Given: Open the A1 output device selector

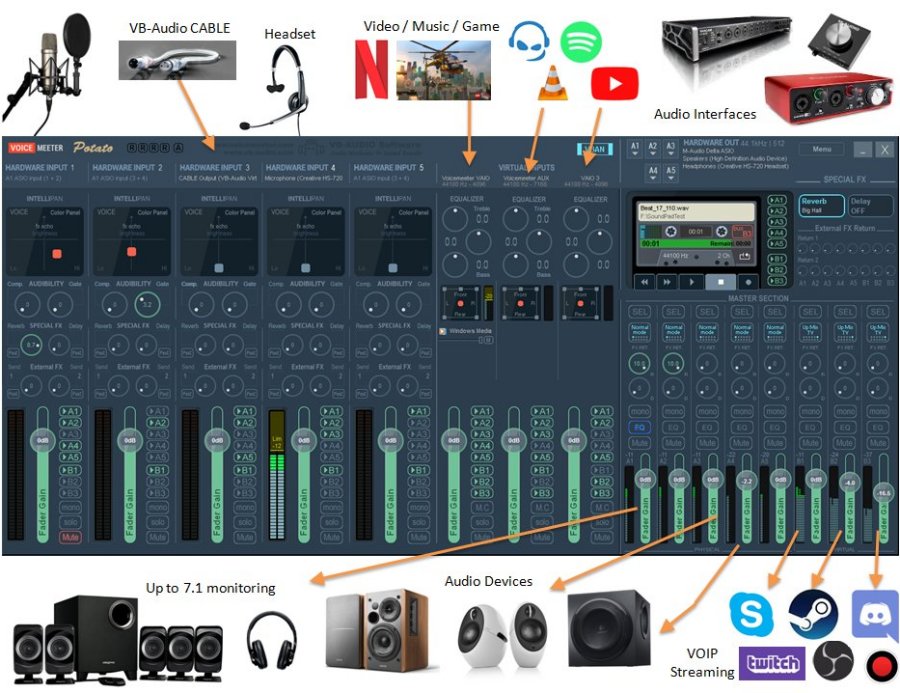Looking at the screenshot, I should pos(634,148).
